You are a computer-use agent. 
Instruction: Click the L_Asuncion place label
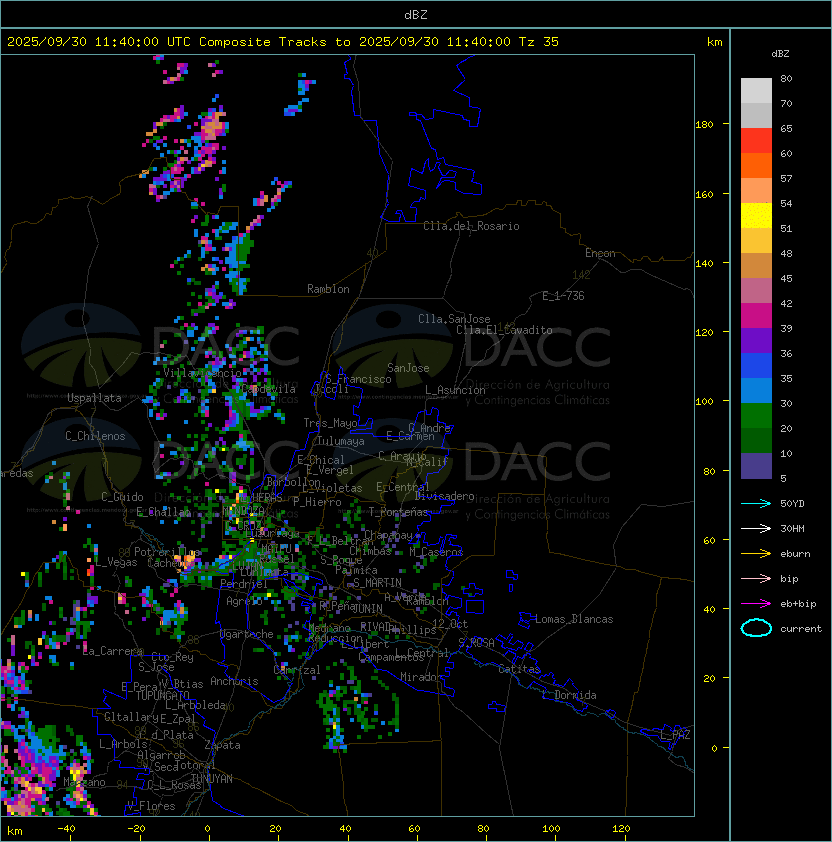455,390
